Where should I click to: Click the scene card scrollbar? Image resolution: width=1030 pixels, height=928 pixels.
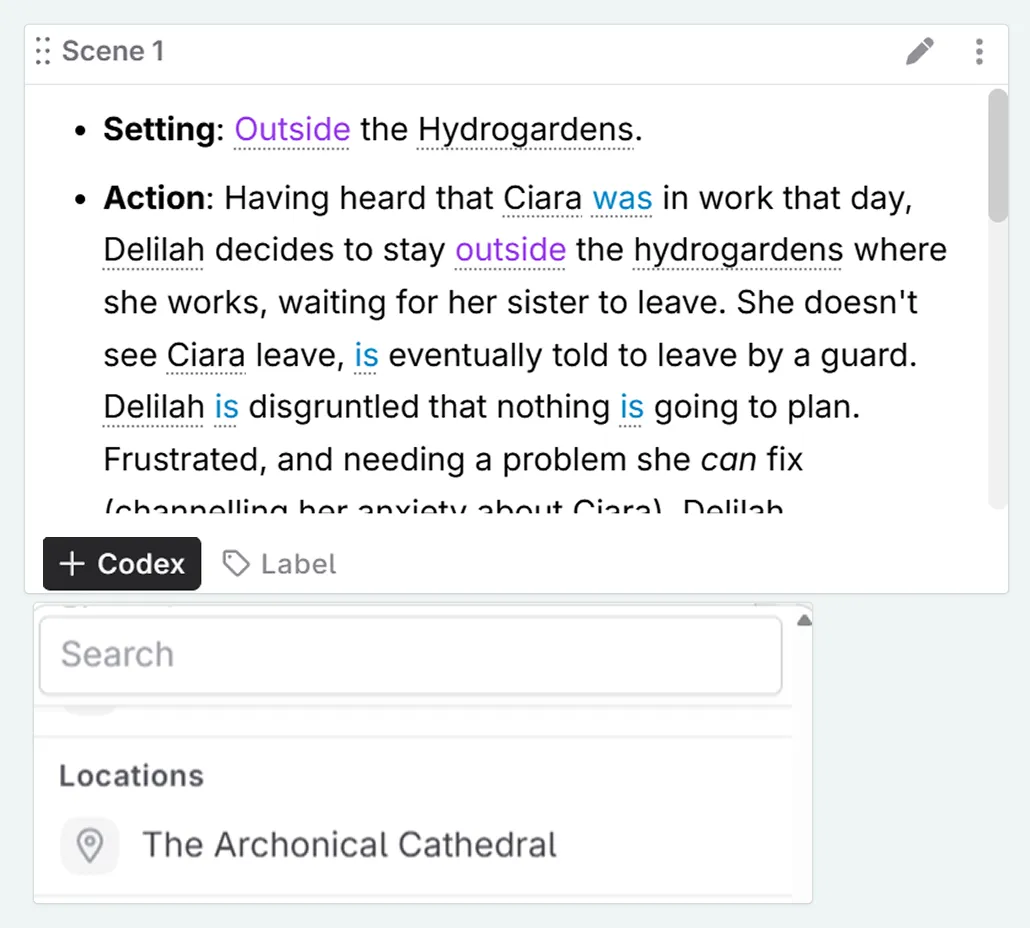(x=997, y=150)
